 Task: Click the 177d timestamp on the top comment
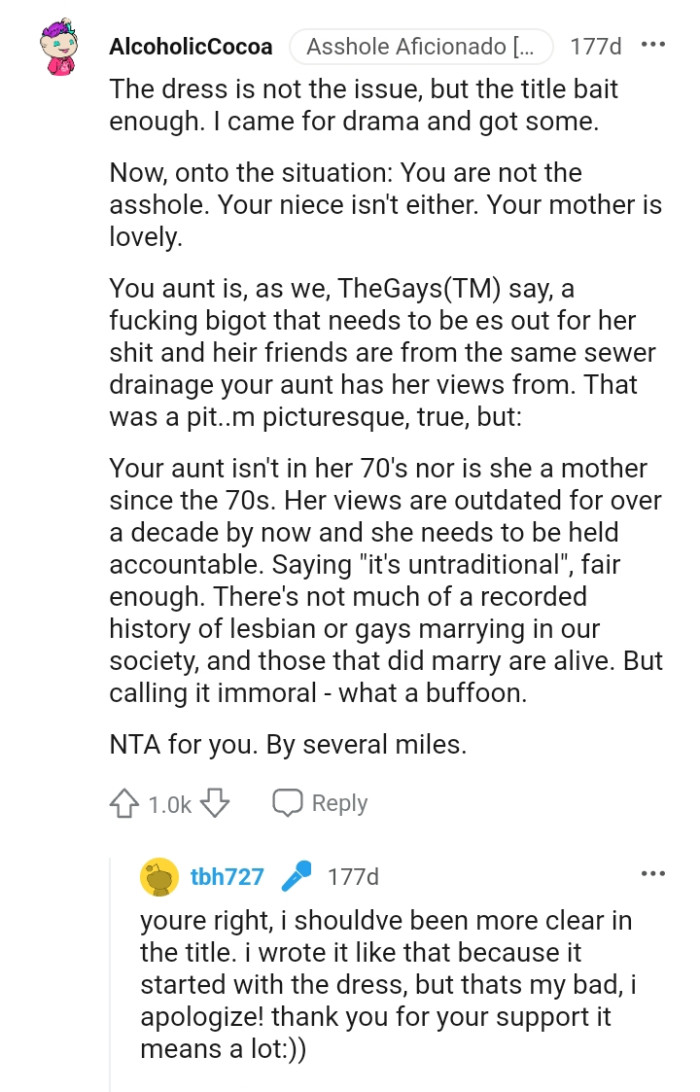(x=597, y=45)
